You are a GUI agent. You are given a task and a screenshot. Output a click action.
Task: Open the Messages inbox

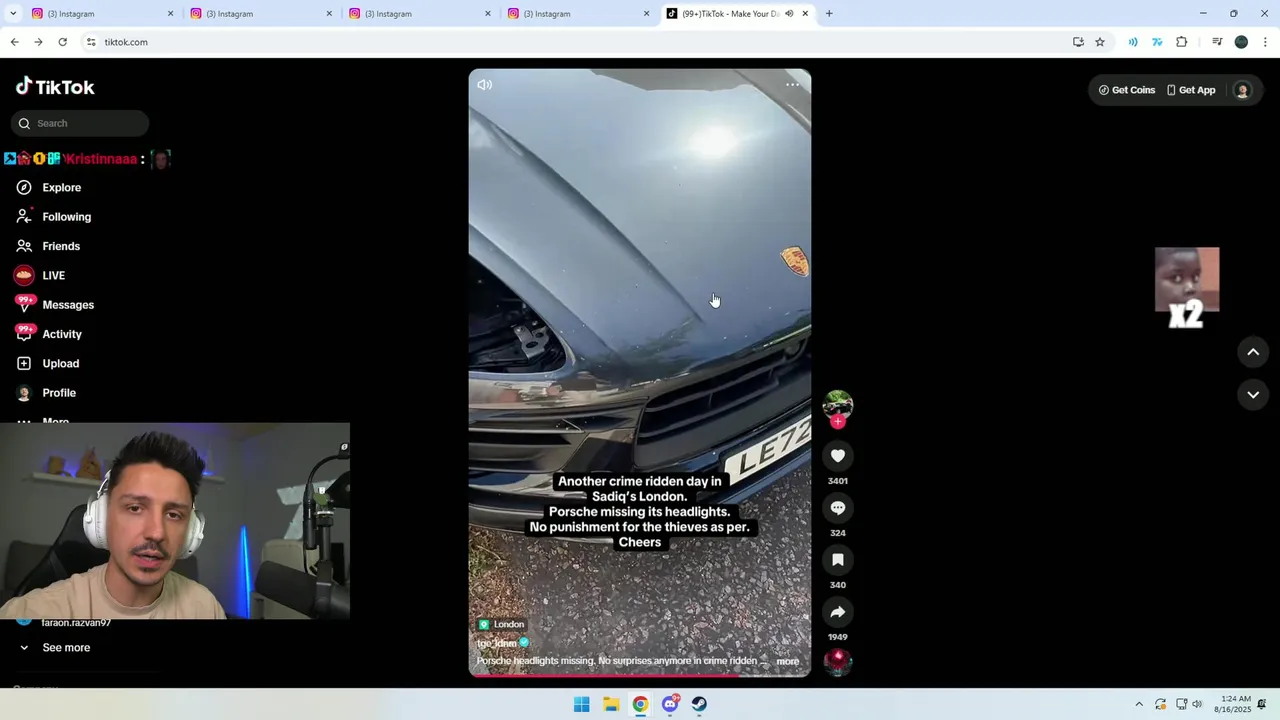67,305
